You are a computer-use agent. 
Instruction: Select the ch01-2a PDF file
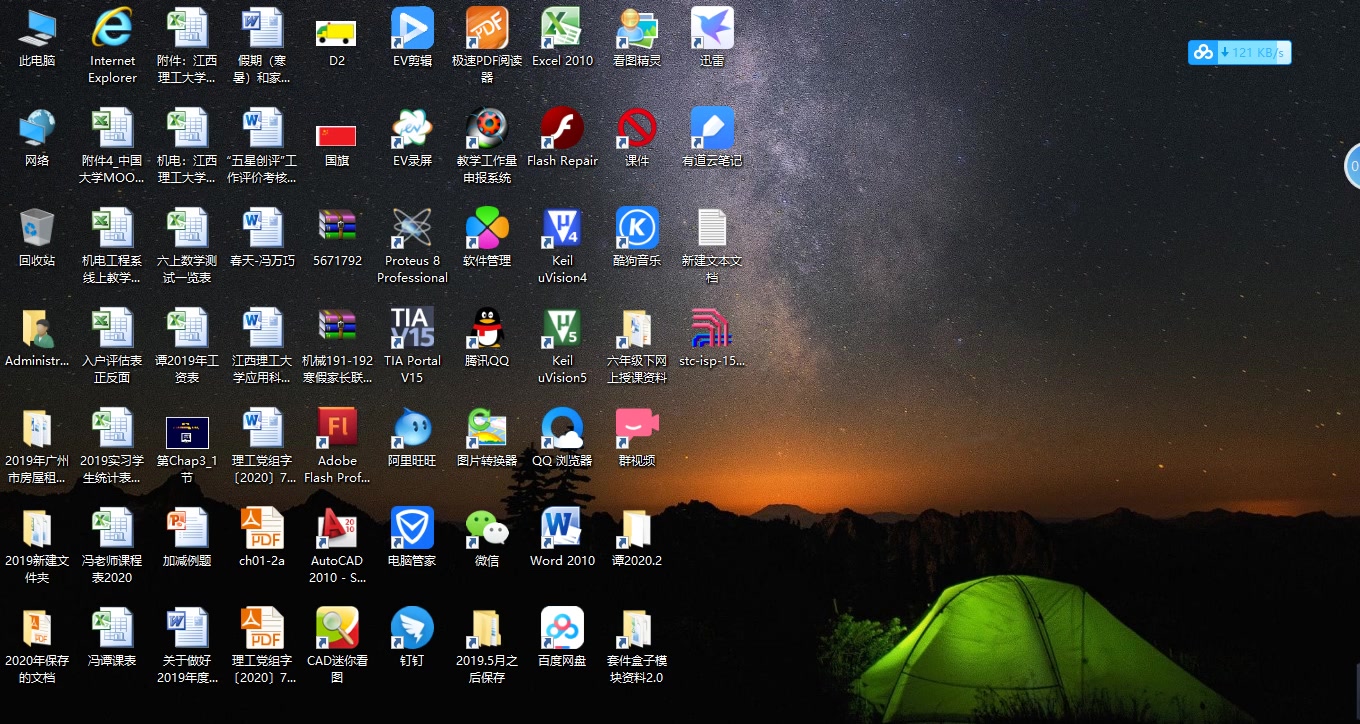pos(262,528)
